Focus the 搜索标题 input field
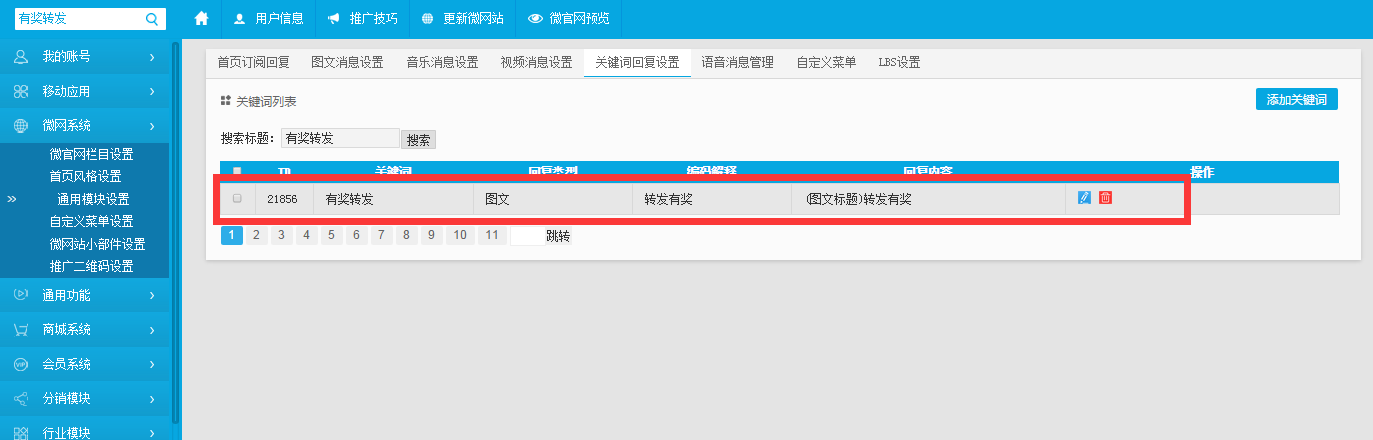The image size is (1373, 440). (x=340, y=139)
